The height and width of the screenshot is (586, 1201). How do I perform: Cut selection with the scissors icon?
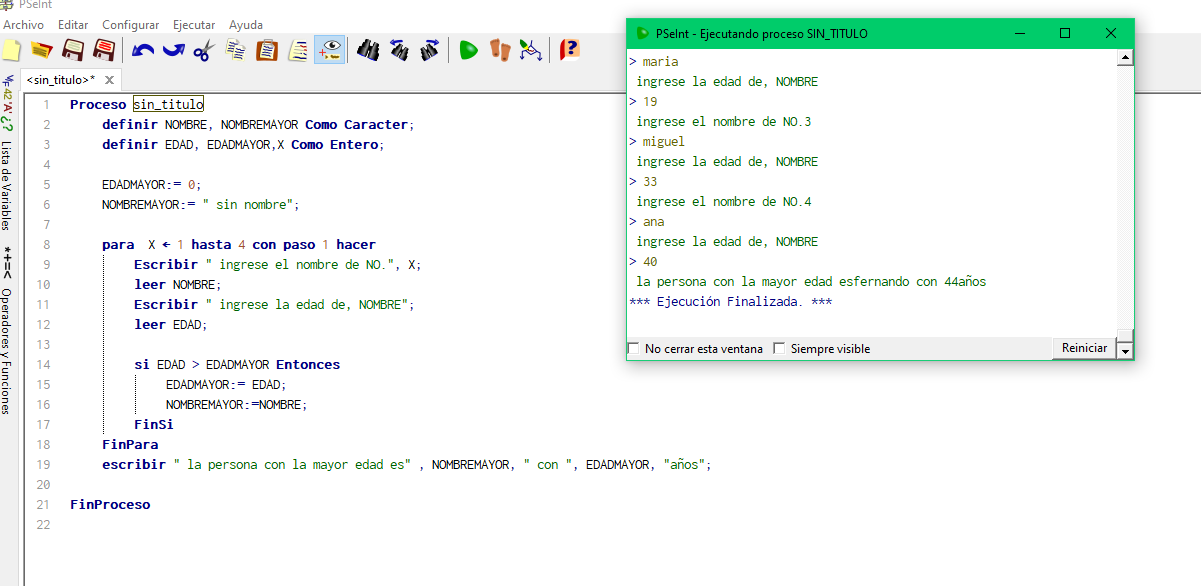click(204, 49)
